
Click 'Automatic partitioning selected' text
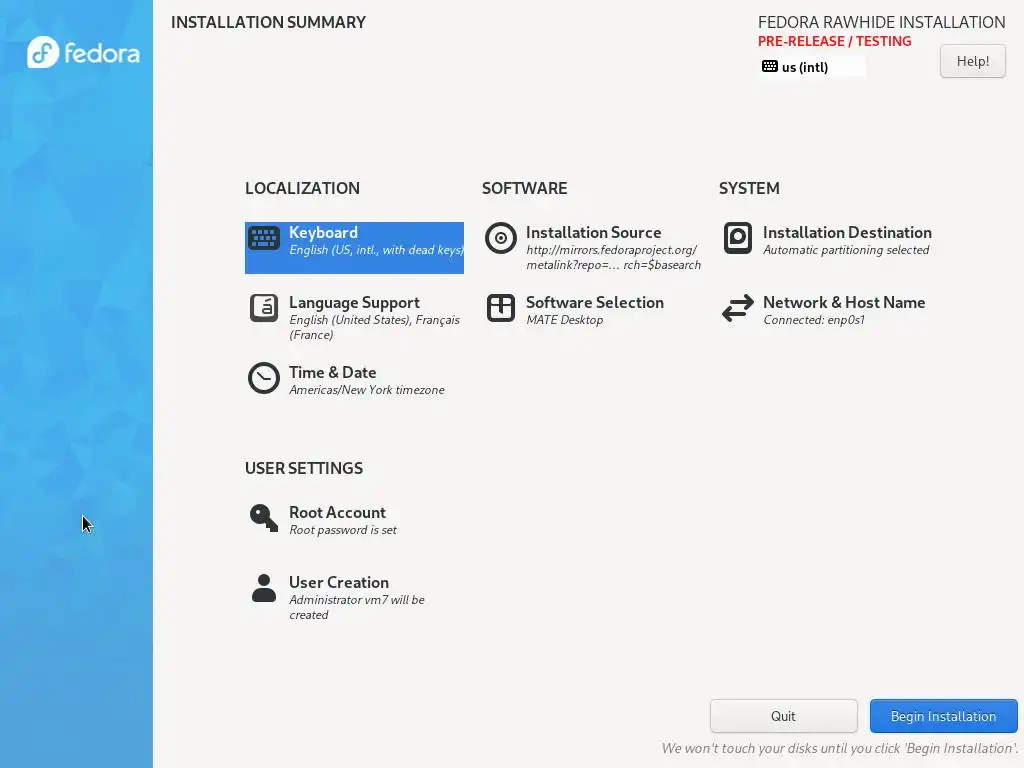coord(846,250)
